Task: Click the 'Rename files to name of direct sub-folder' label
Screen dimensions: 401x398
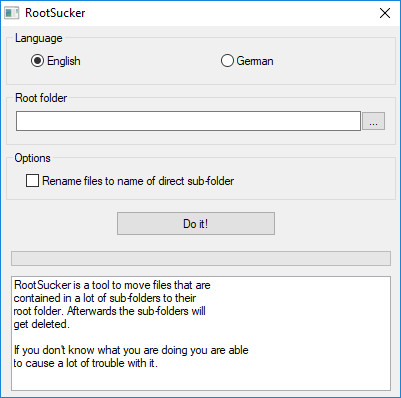Action: tap(138, 181)
